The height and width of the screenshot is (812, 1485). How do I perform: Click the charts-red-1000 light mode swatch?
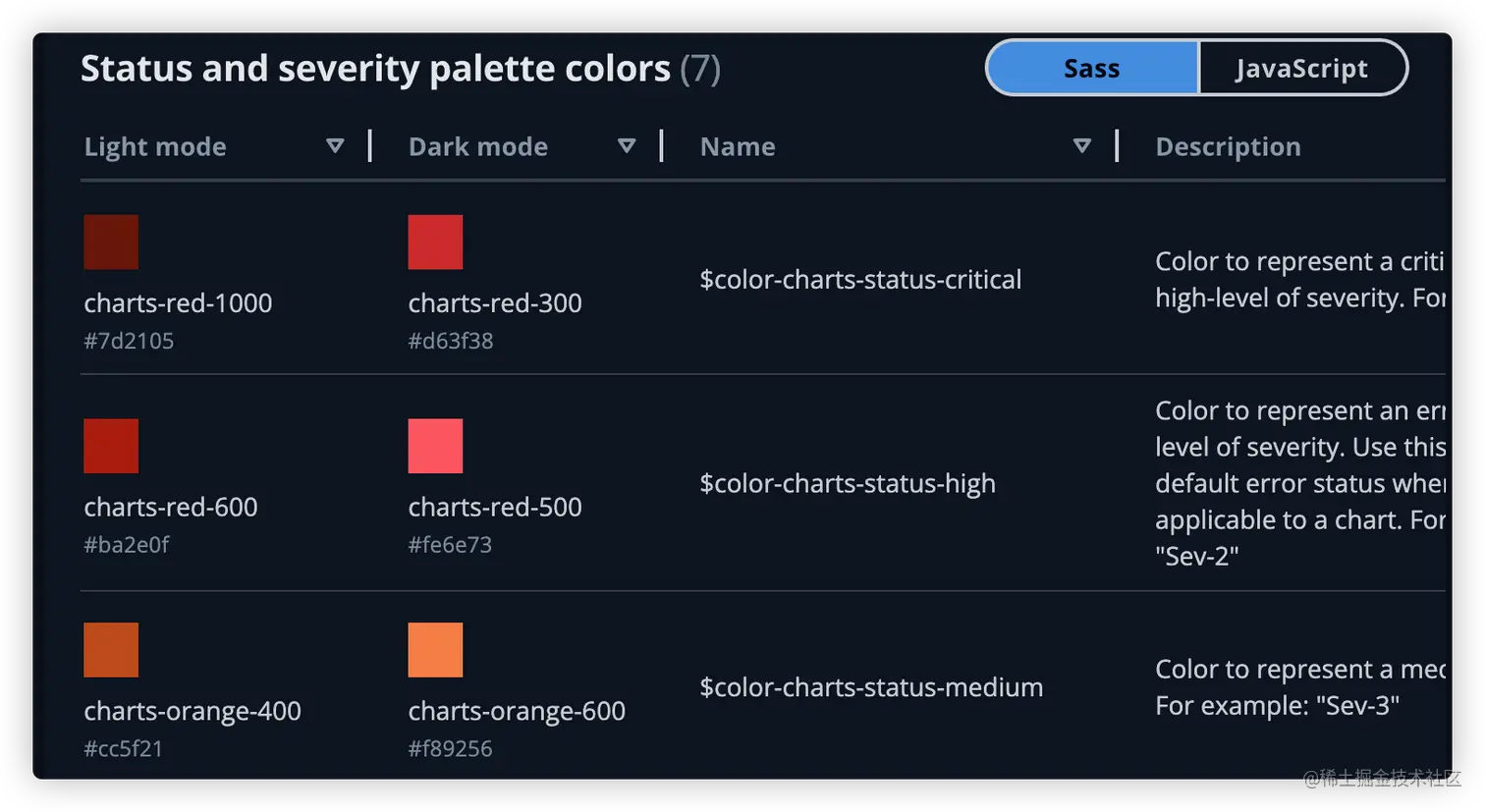111,243
